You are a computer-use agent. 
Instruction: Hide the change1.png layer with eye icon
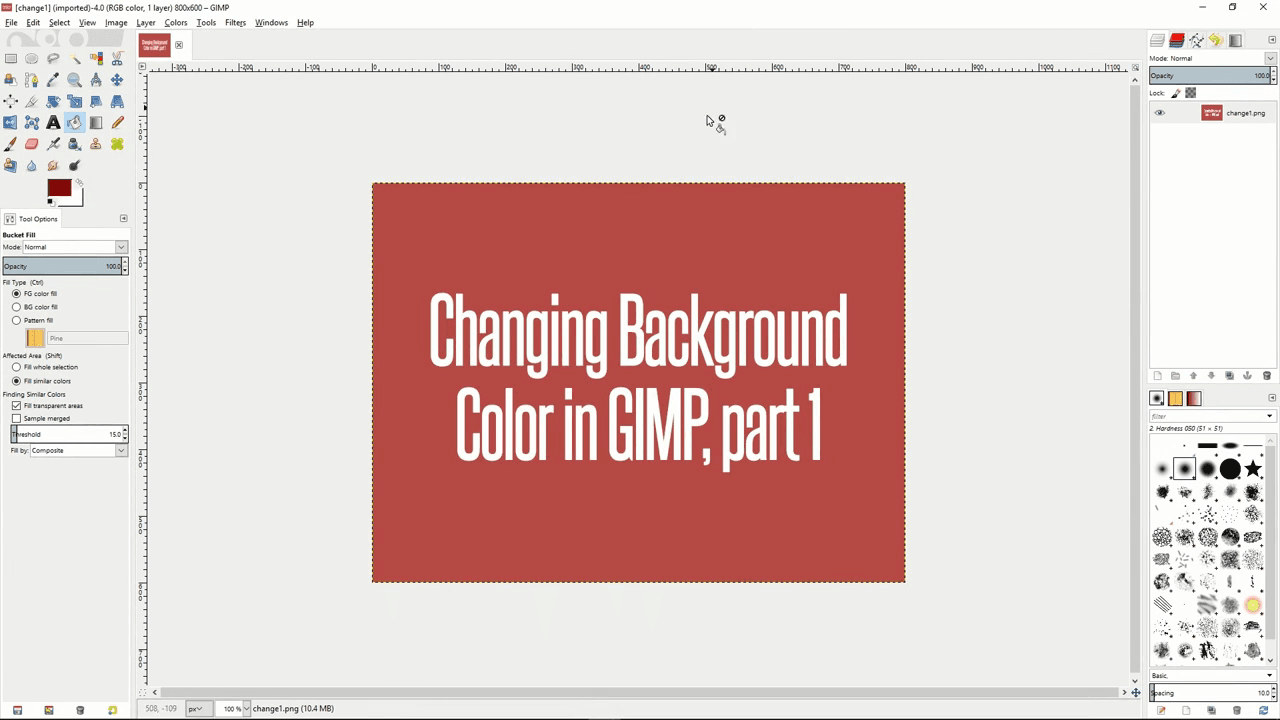(x=1160, y=113)
